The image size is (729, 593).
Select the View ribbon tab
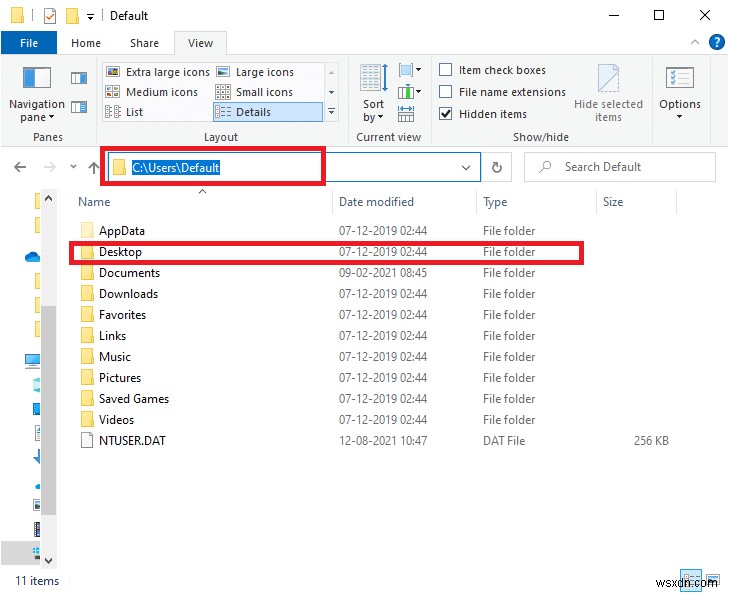point(200,43)
